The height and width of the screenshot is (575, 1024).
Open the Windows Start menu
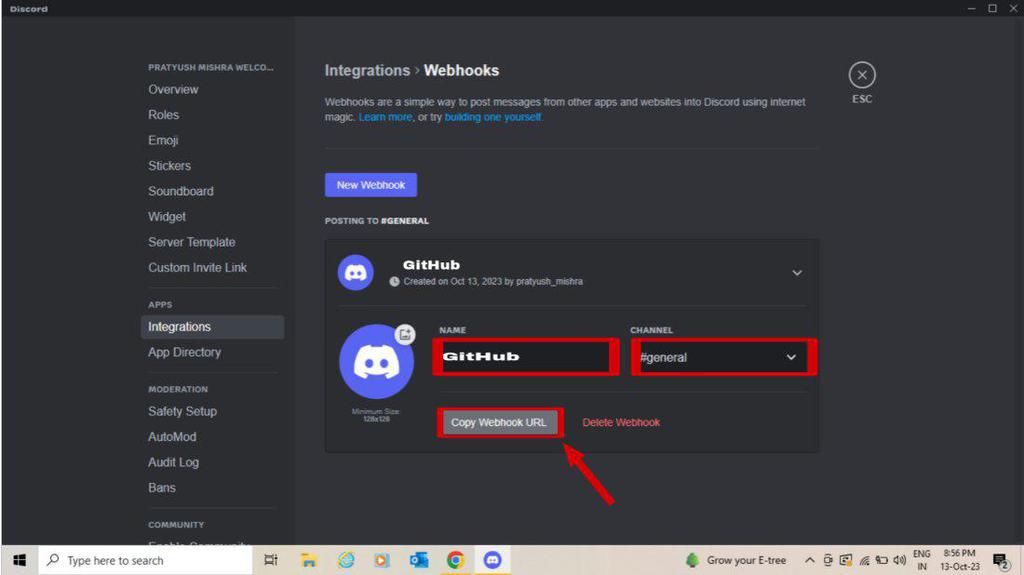[20, 560]
